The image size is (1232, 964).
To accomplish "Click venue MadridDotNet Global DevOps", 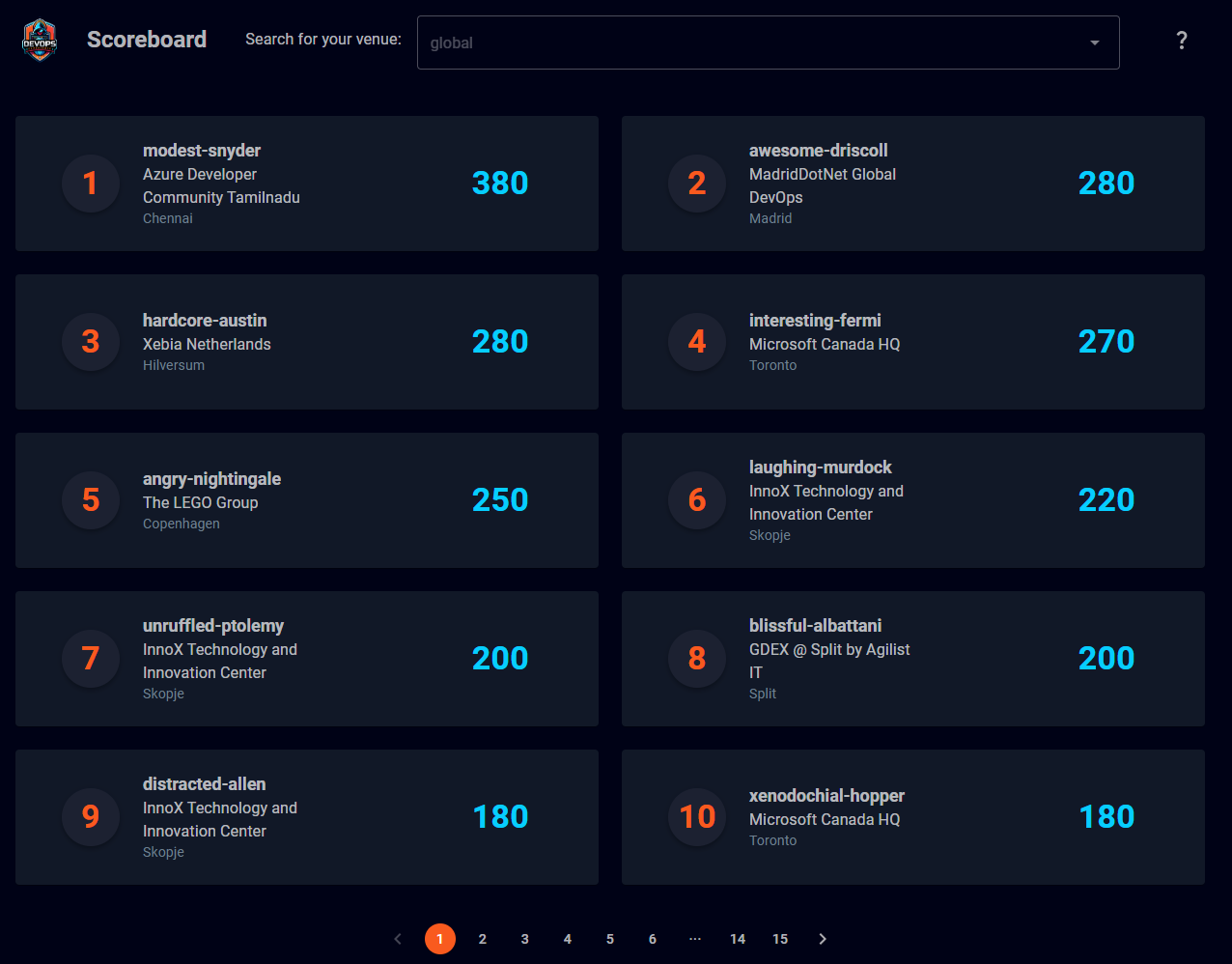I will click(x=823, y=185).
